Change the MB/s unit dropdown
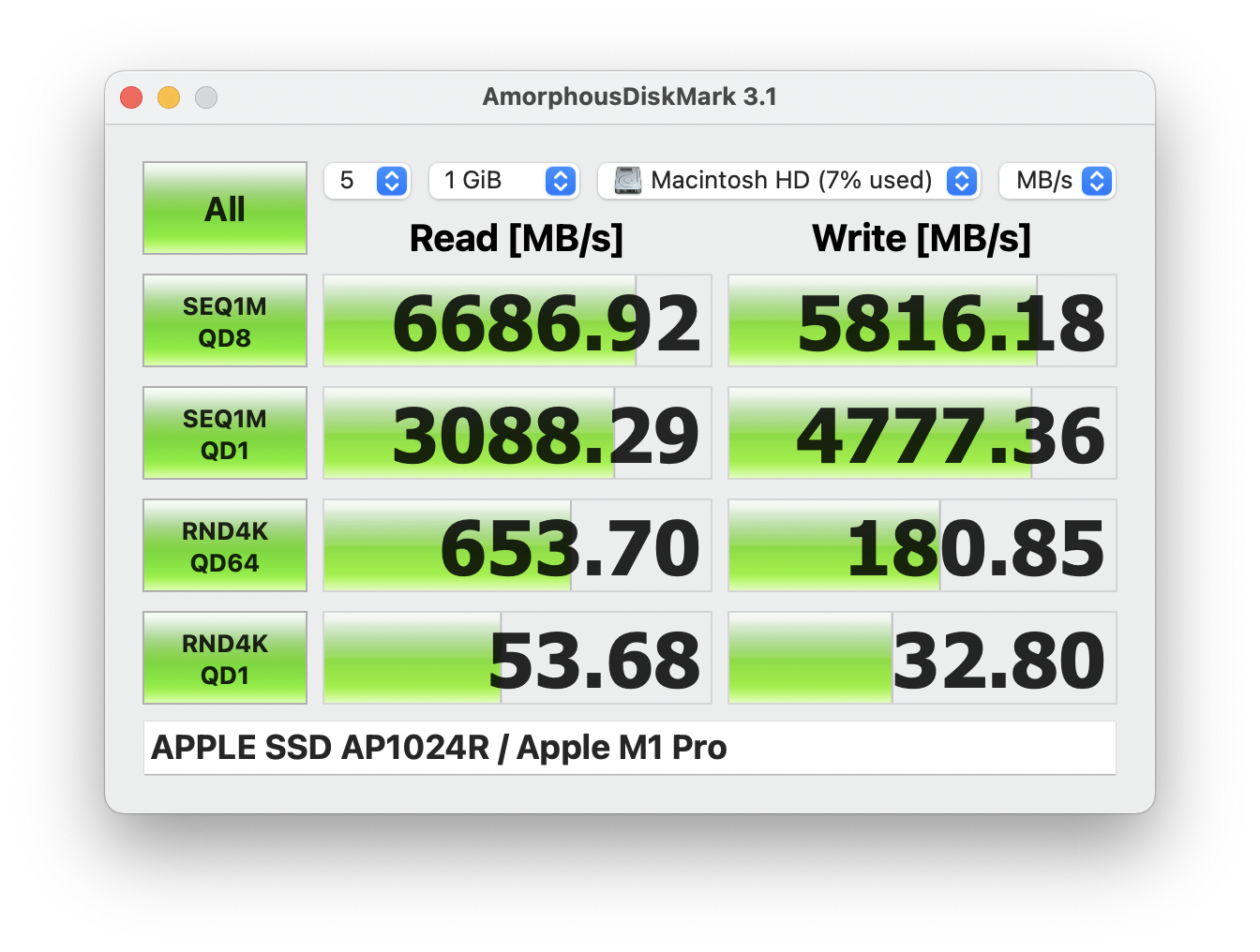Screen dimensions: 1260x952 [x=1057, y=180]
